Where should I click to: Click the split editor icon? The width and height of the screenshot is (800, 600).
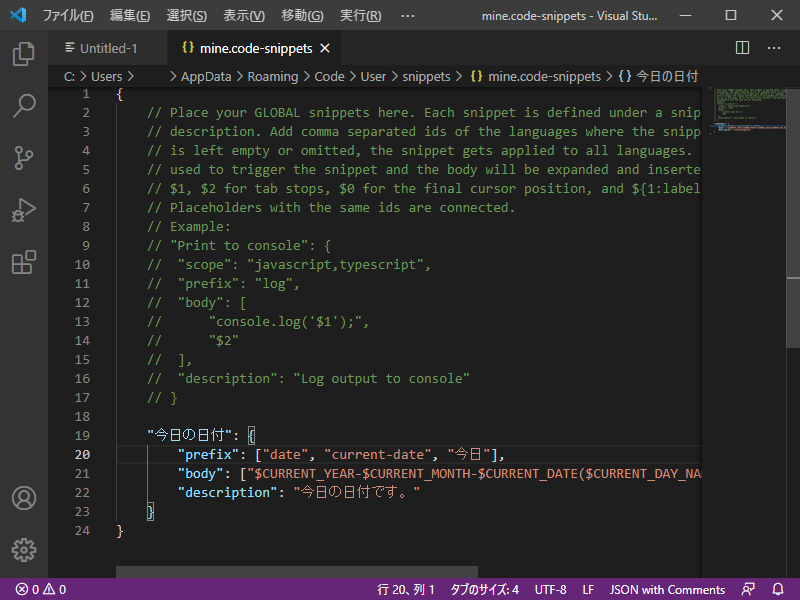tap(742, 48)
